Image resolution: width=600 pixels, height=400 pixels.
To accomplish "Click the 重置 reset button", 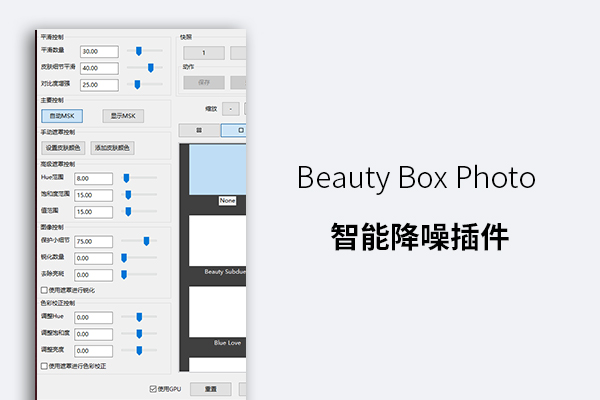I will (210, 389).
